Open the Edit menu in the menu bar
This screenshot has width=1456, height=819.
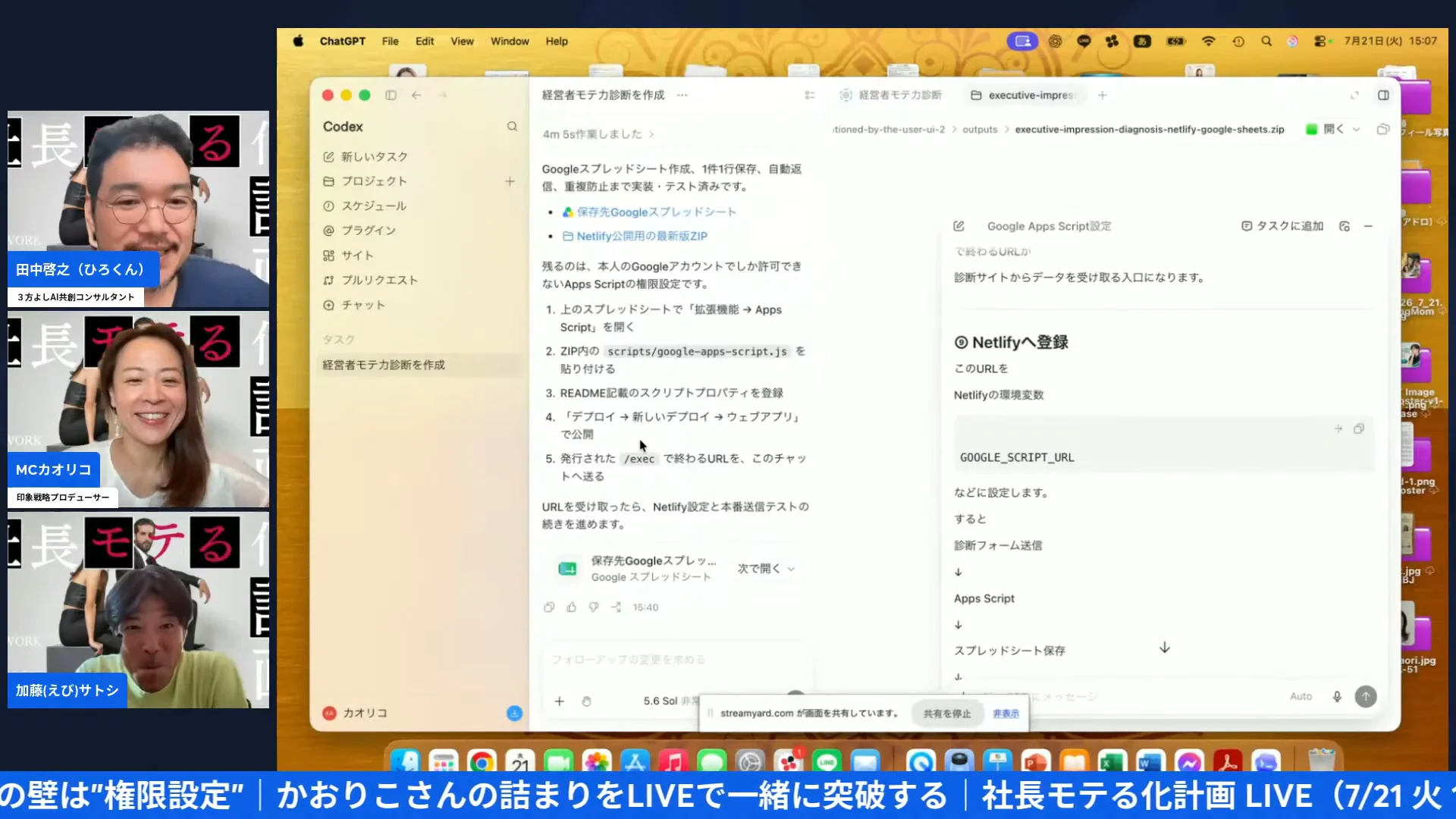425,41
